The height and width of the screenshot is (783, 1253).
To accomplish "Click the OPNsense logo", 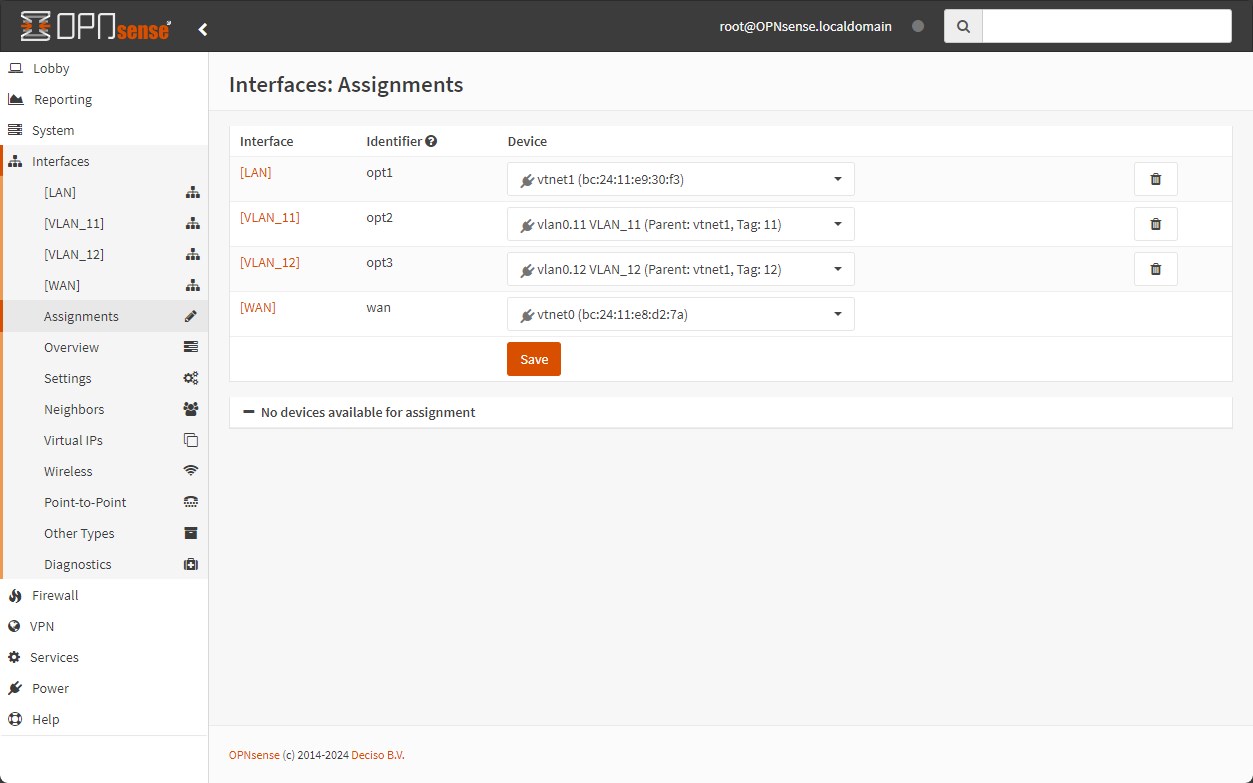I will coord(96,27).
